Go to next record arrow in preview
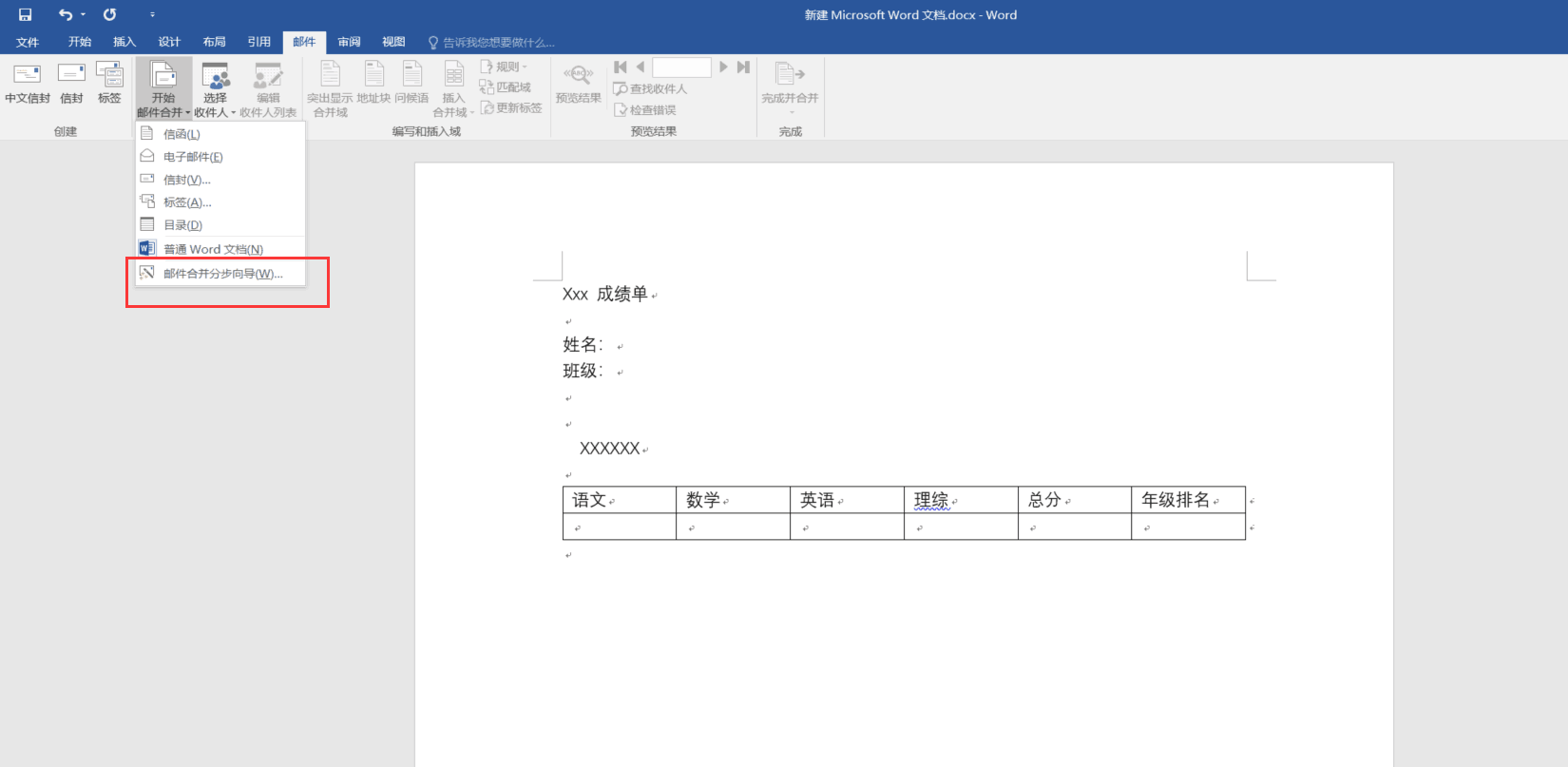The height and width of the screenshot is (767, 1568). tap(723, 67)
